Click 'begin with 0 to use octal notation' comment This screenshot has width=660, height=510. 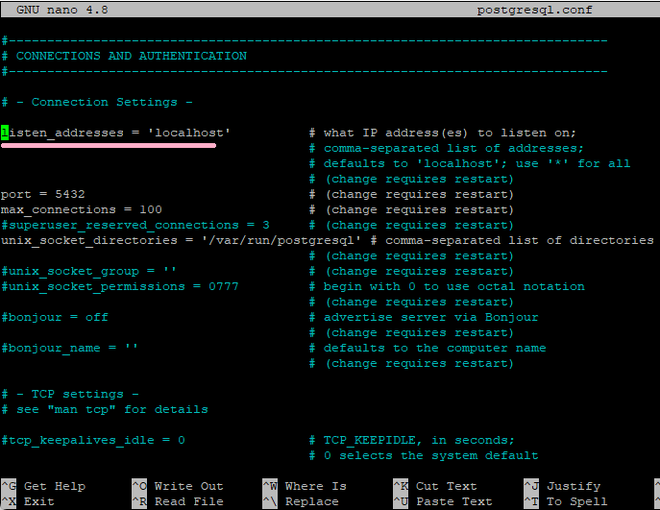pyautogui.click(x=454, y=287)
